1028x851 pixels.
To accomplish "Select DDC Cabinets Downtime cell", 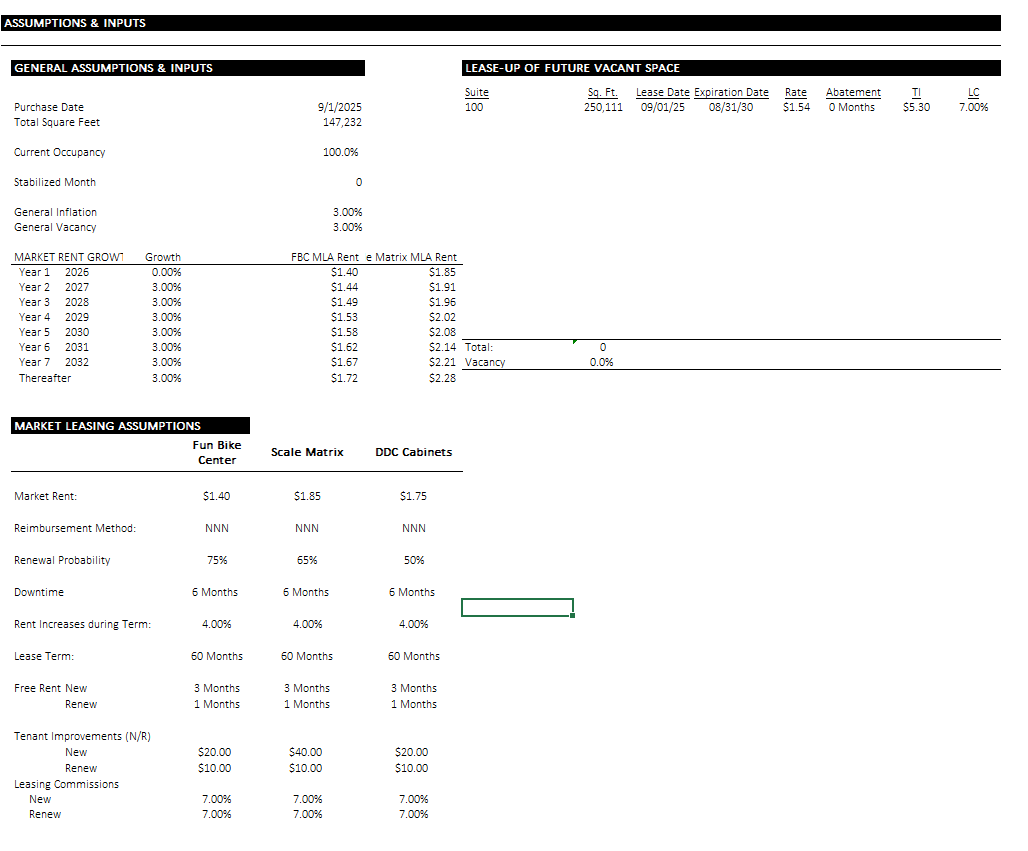I will 413,591.
